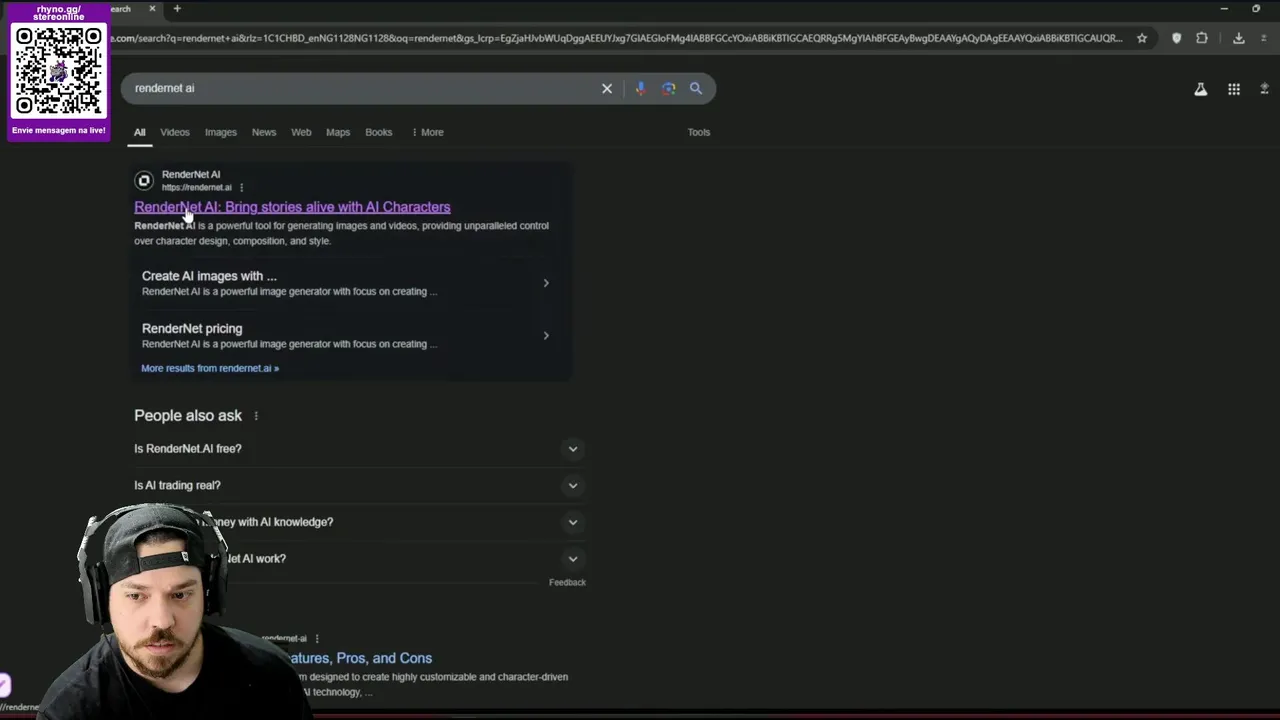
Task: Switch to the Maps tab
Action: click(x=338, y=132)
